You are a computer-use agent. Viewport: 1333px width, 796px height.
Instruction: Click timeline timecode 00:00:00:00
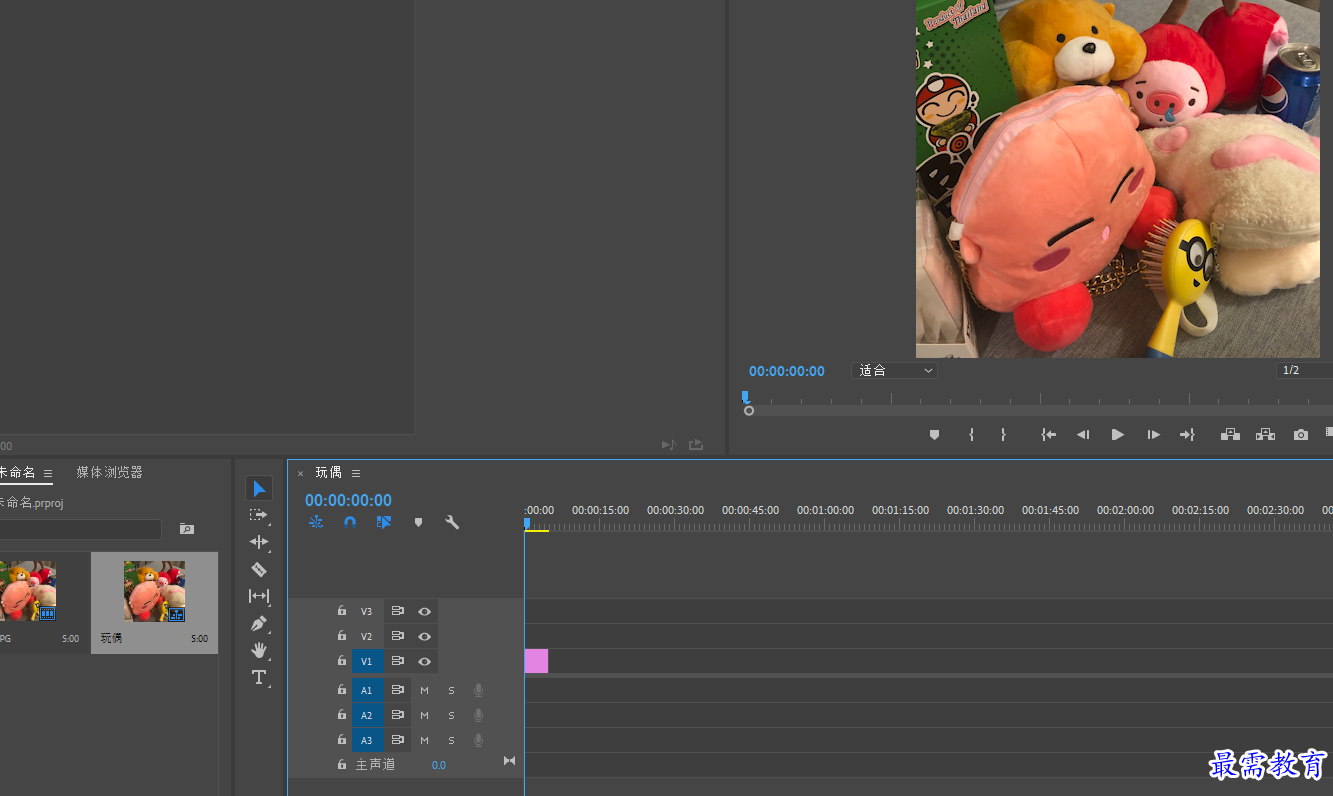348,500
